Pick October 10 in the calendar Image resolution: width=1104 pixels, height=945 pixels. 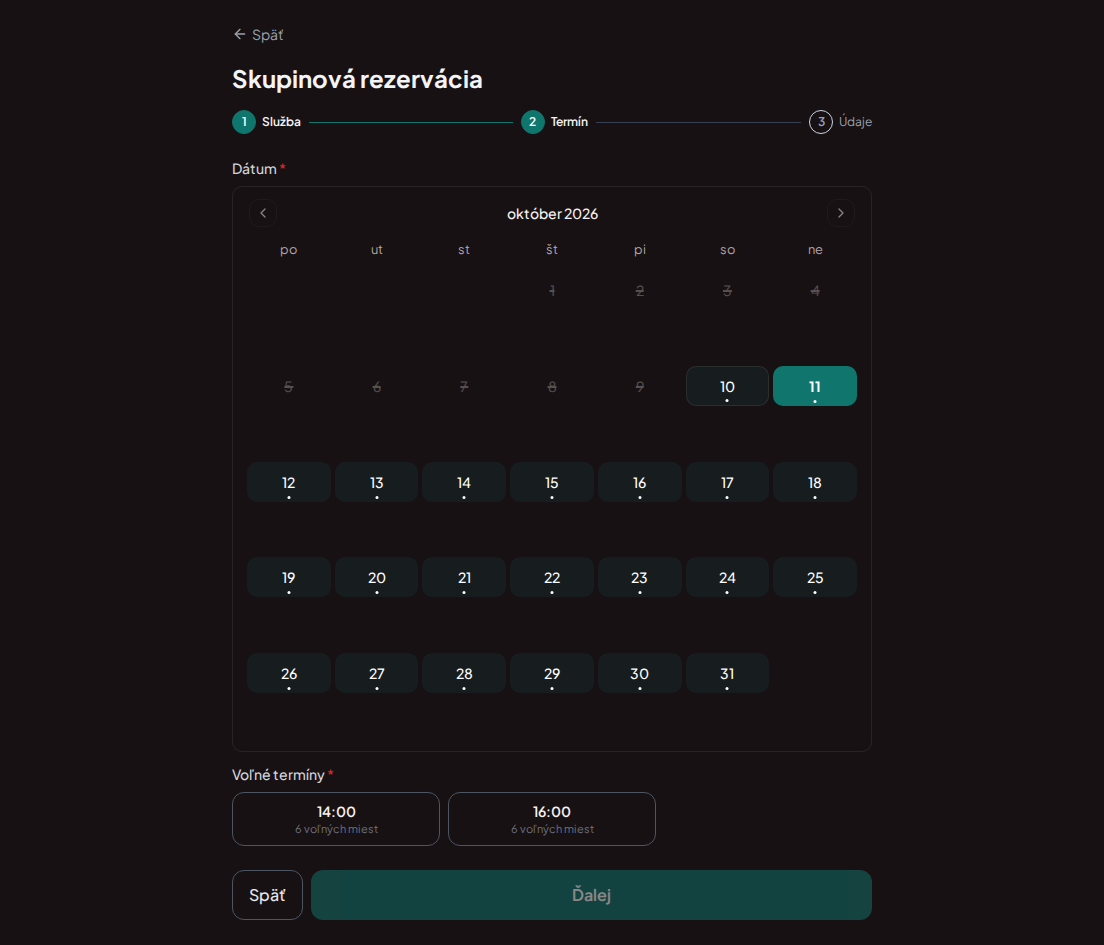pos(727,386)
